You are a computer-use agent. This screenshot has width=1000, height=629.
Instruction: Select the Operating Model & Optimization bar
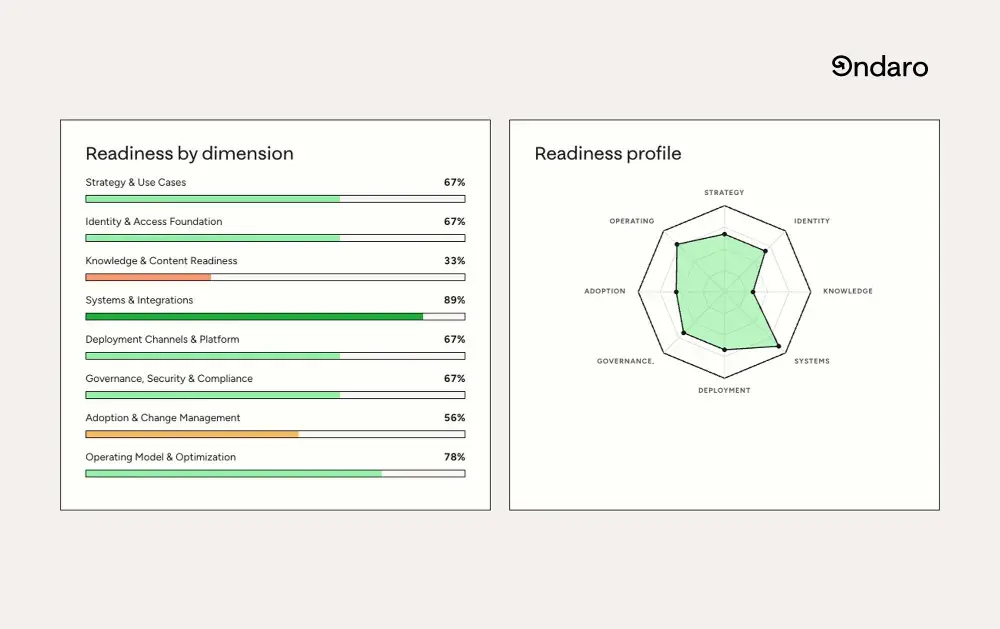coord(276,474)
